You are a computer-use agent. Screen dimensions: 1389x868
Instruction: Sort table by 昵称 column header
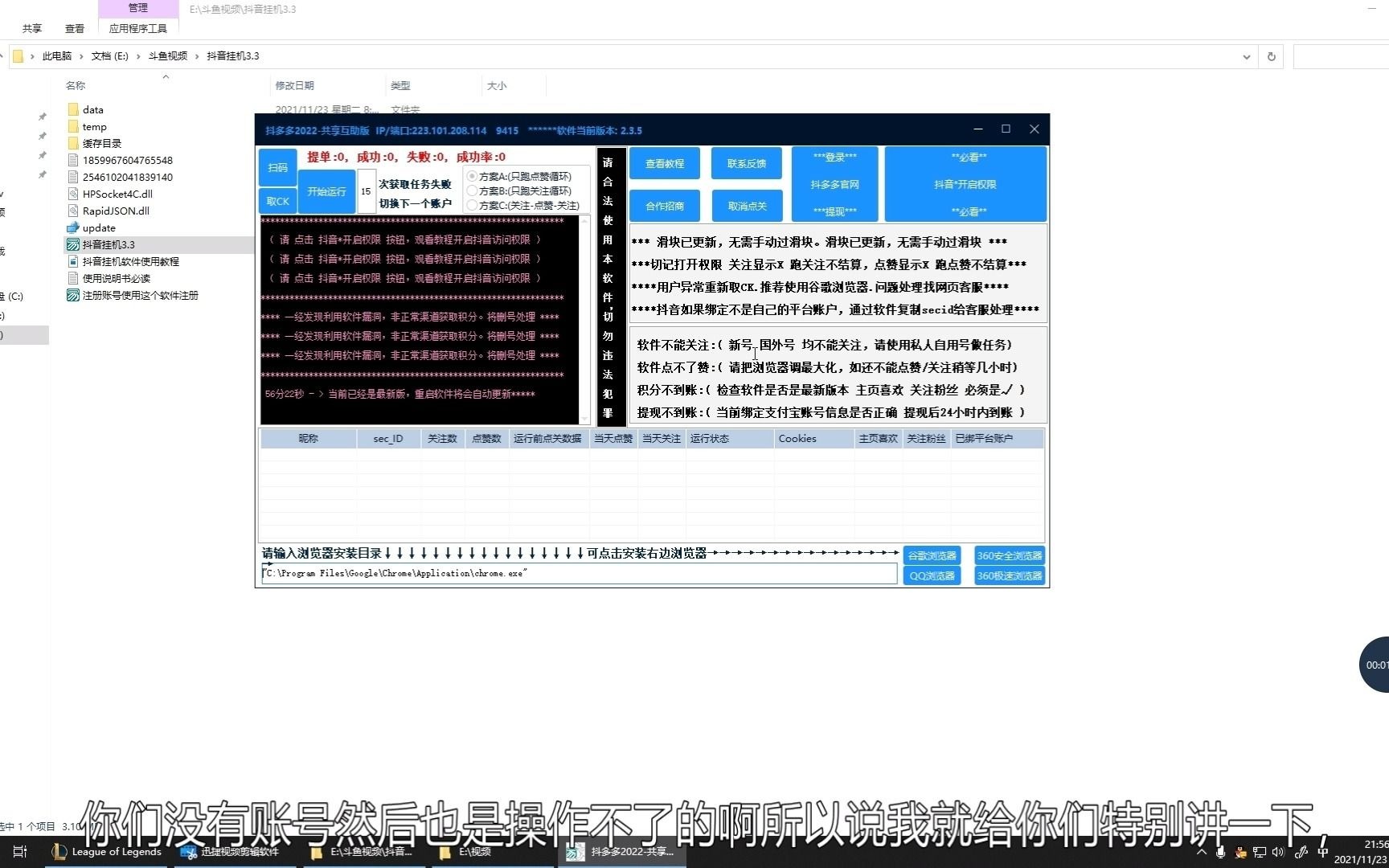[x=308, y=439]
